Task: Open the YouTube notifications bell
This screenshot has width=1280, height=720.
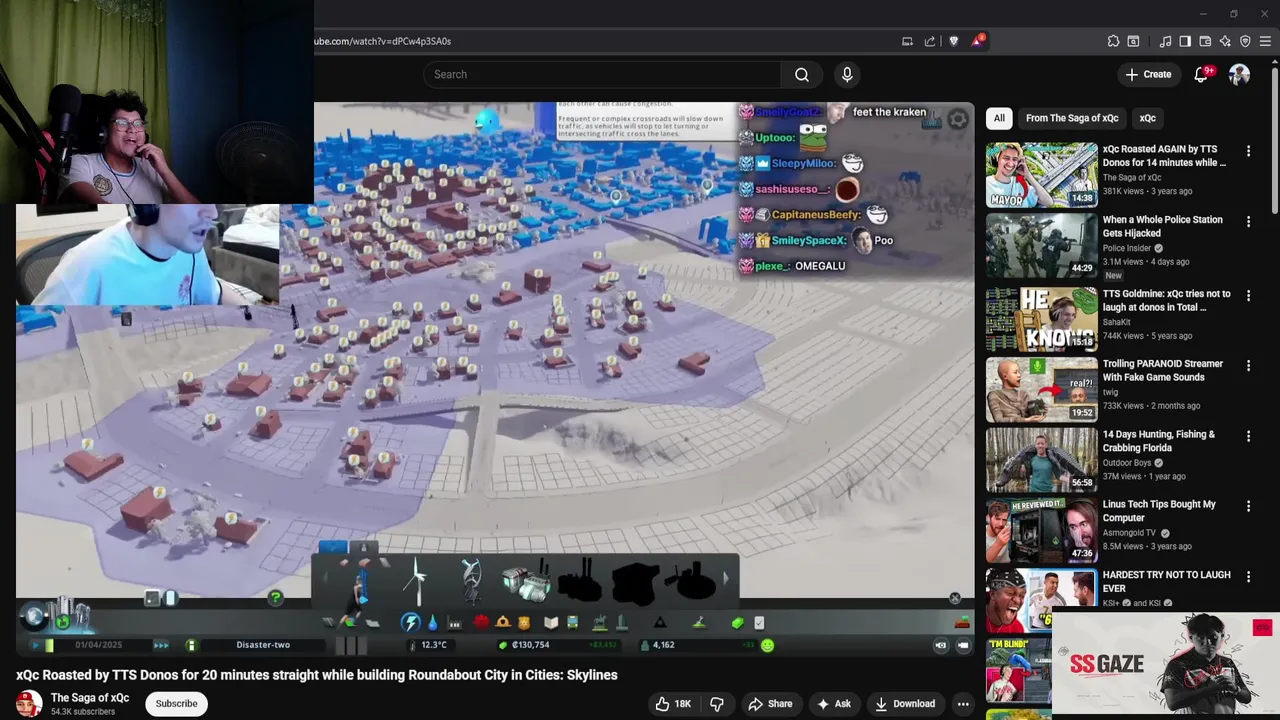Action: click(1201, 74)
